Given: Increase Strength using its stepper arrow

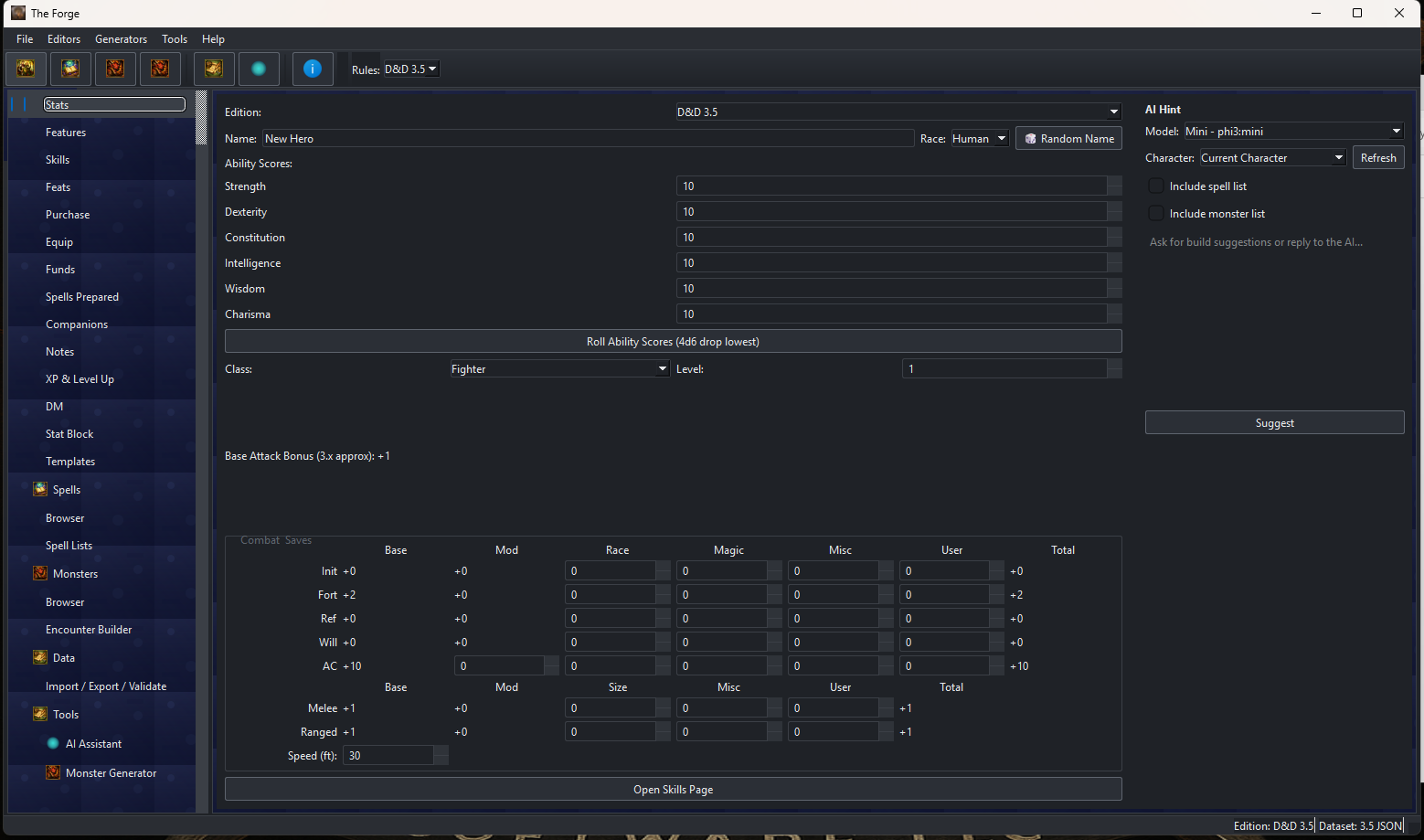Looking at the screenshot, I should 1116,182.
